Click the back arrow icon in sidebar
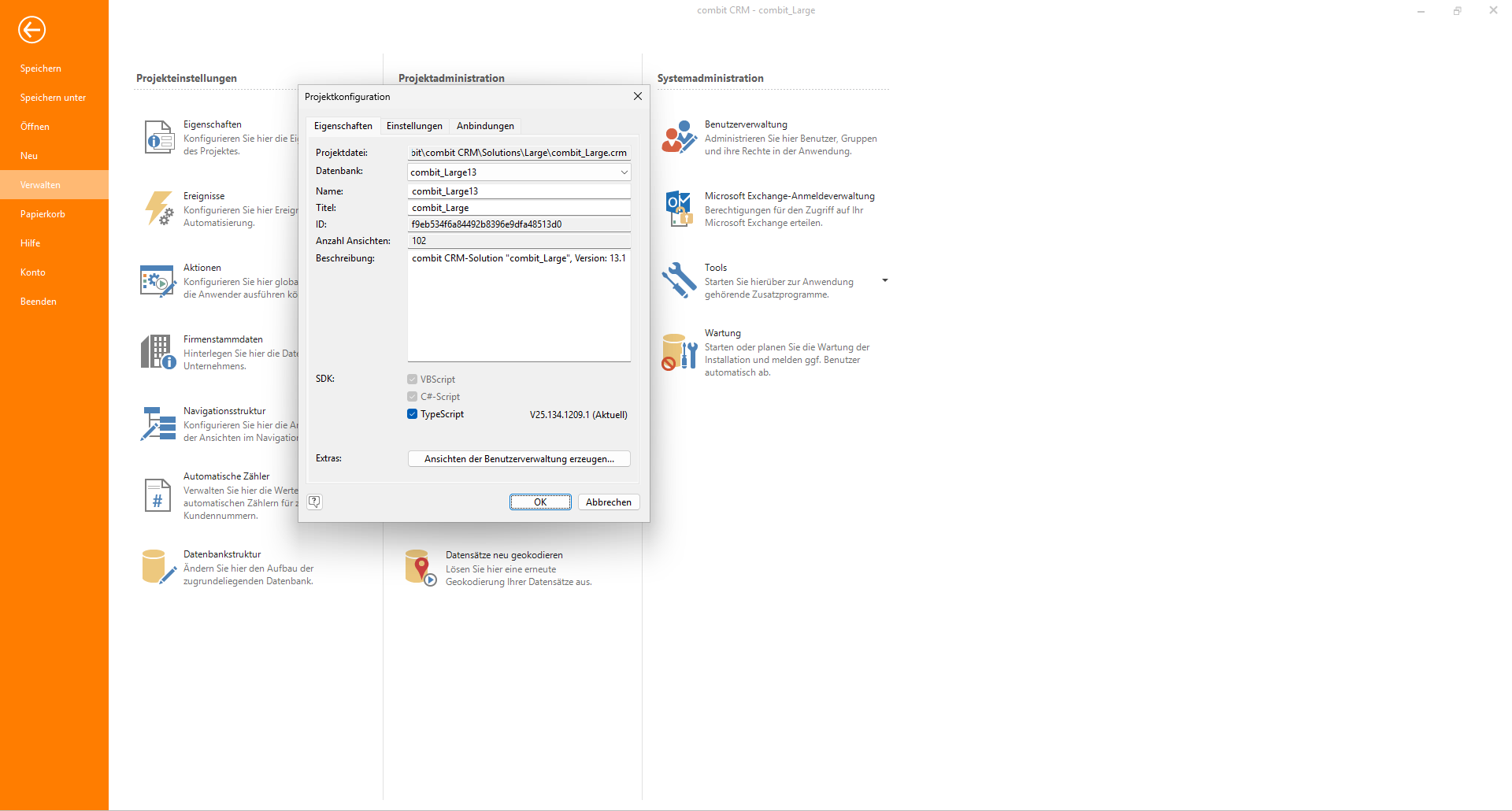1512x811 pixels. (32, 30)
